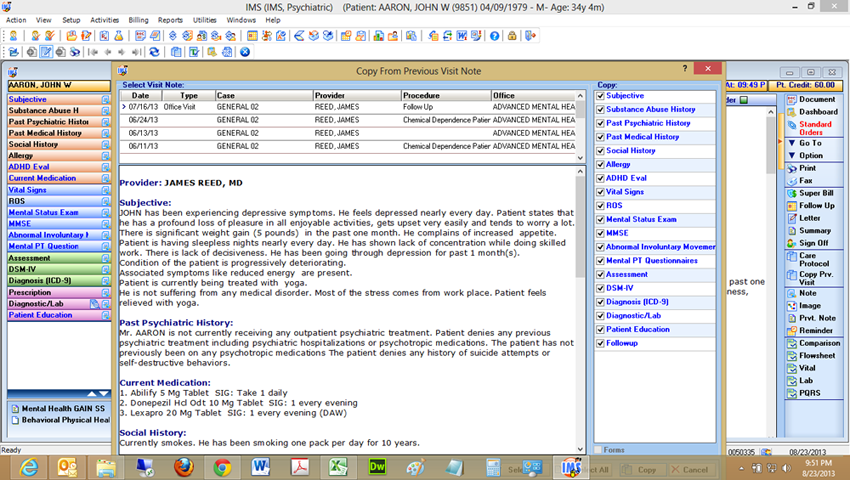Uncheck the Vital Signs copy checkbox
Screen dimensions: 850x480
tap(600, 192)
